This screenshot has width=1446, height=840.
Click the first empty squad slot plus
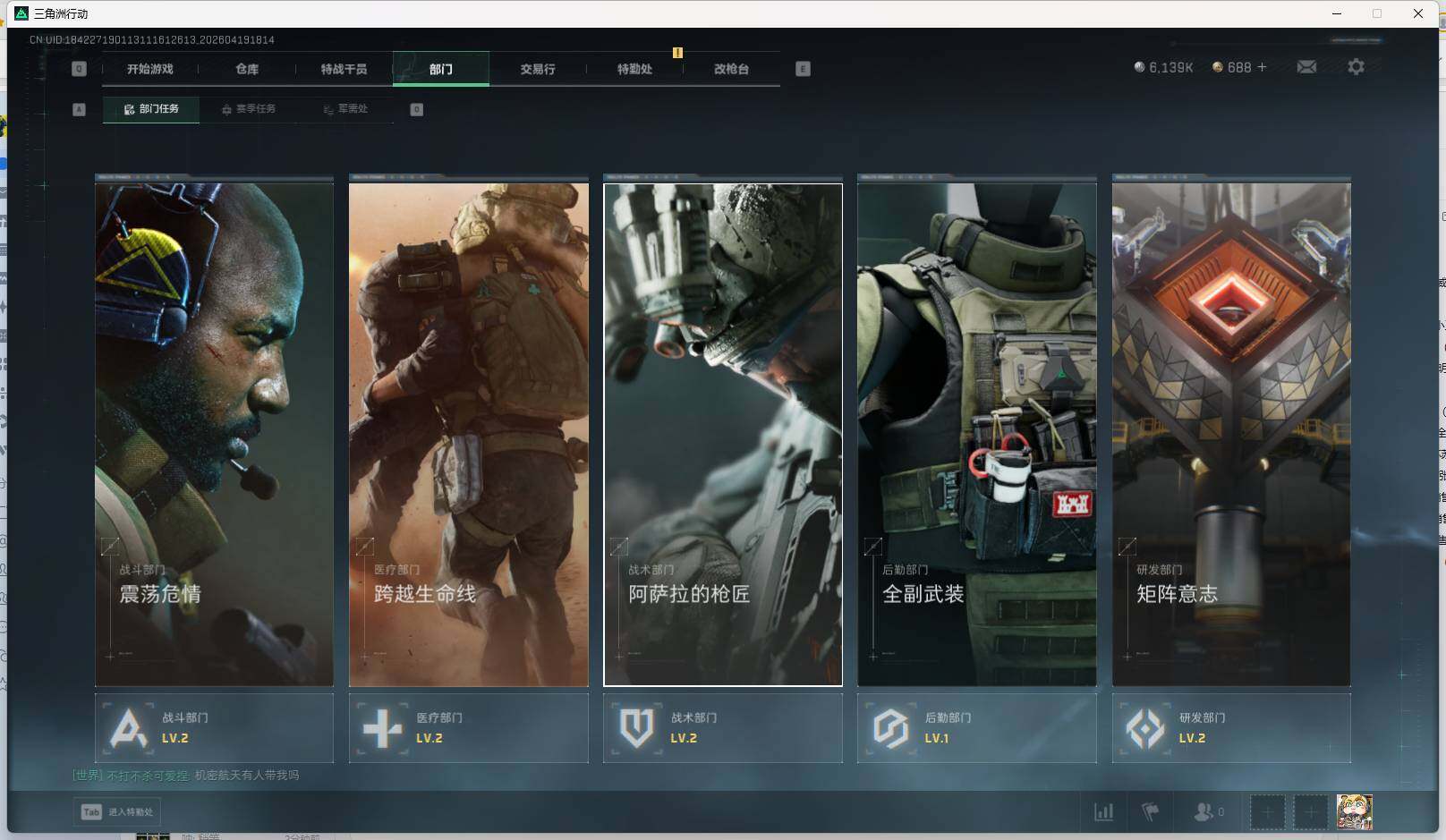(x=1267, y=812)
